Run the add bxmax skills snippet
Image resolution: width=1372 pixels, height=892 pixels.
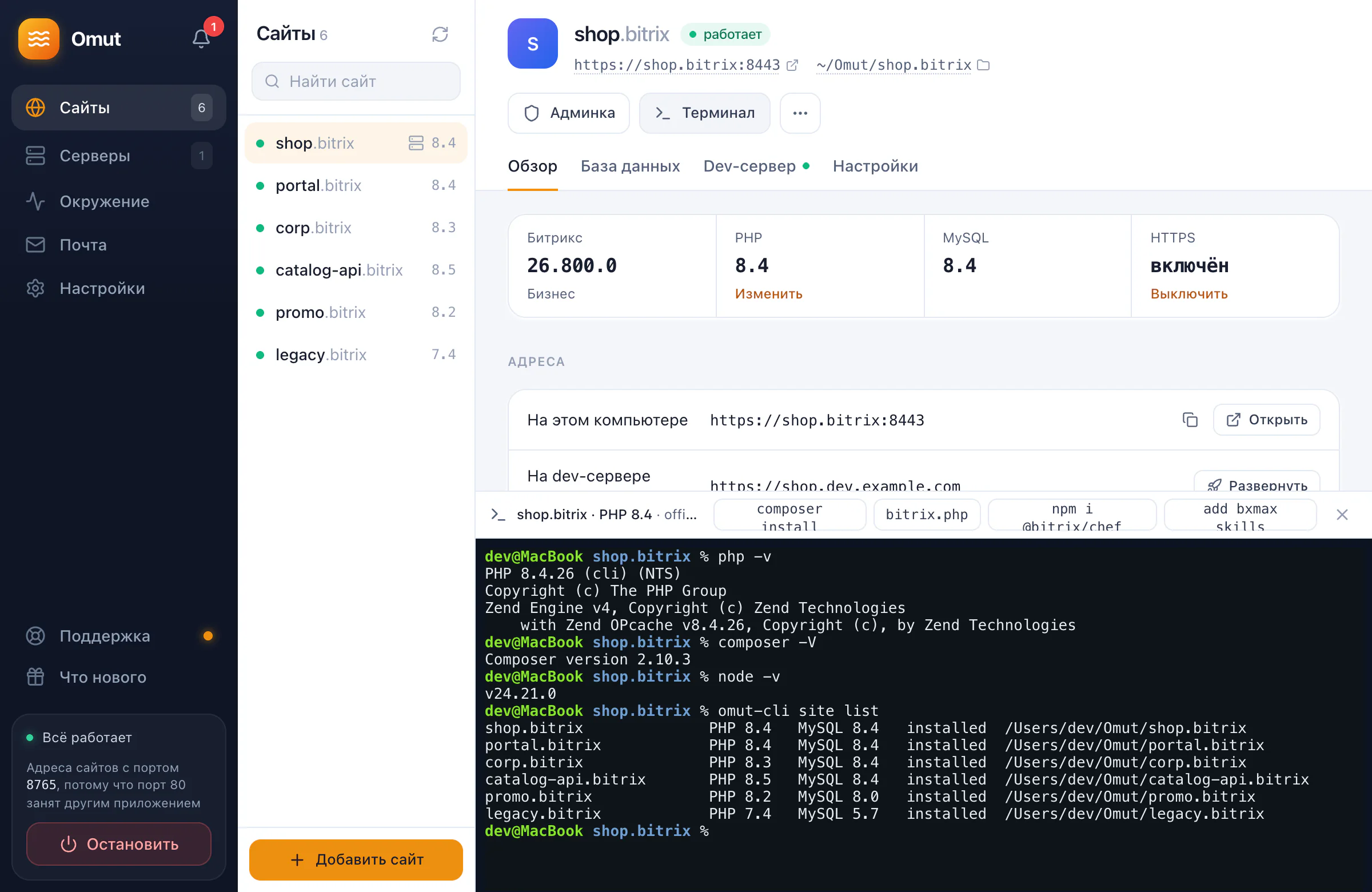click(x=1240, y=514)
